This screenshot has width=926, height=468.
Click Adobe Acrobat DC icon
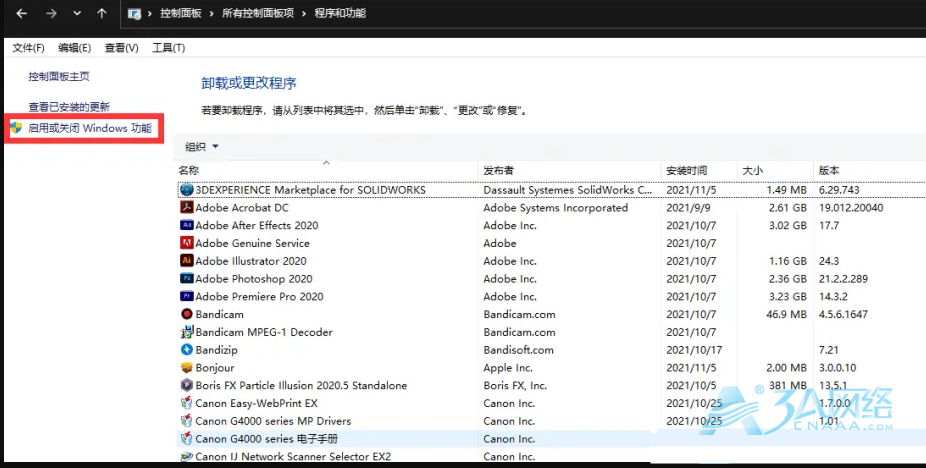click(187, 207)
